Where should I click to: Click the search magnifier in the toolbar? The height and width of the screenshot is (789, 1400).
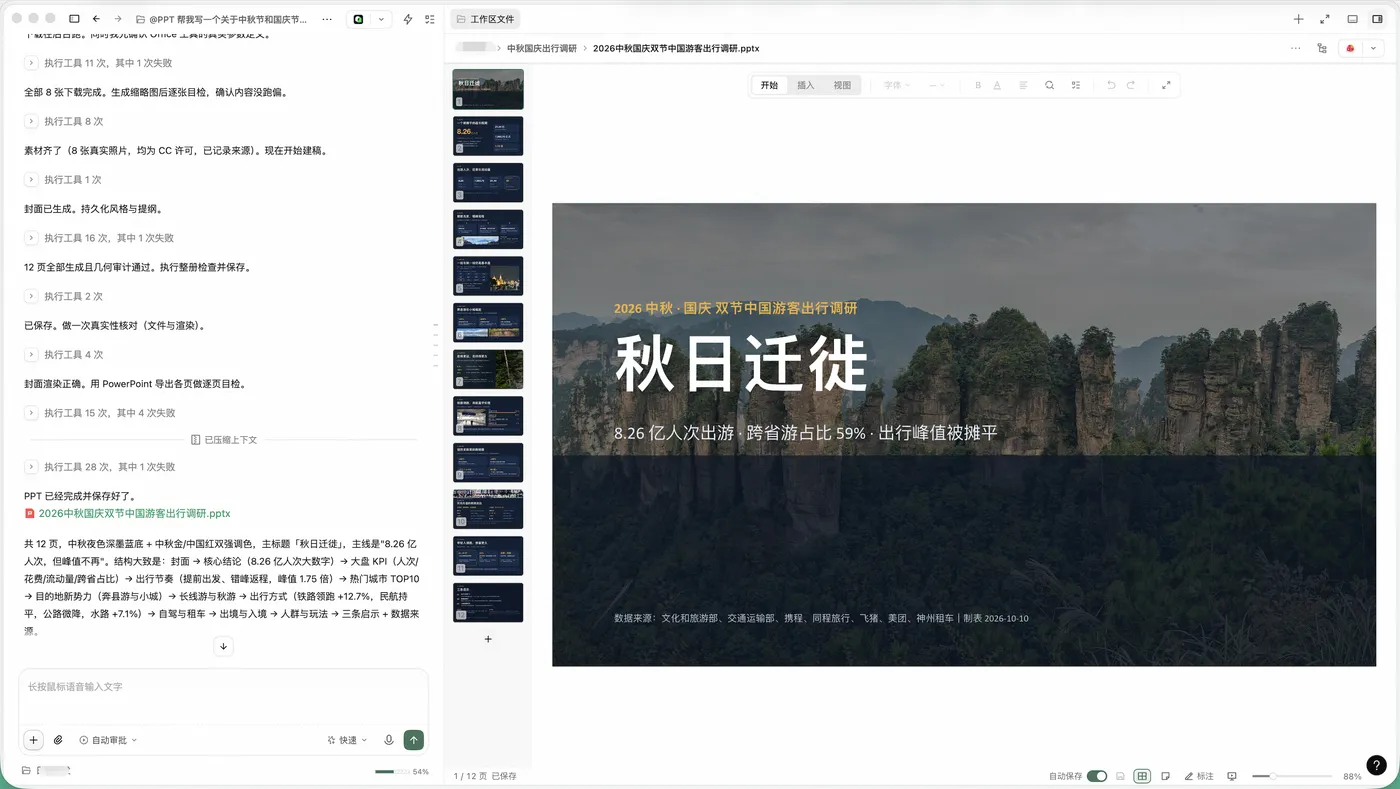[x=1049, y=85]
